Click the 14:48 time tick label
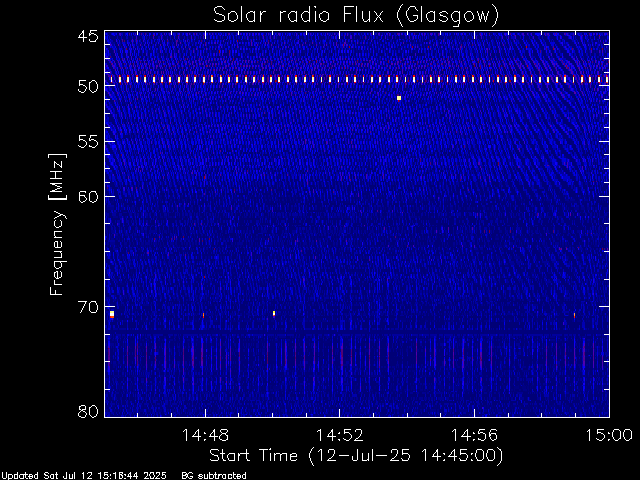The width and height of the screenshot is (640, 480). (x=205, y=435)
